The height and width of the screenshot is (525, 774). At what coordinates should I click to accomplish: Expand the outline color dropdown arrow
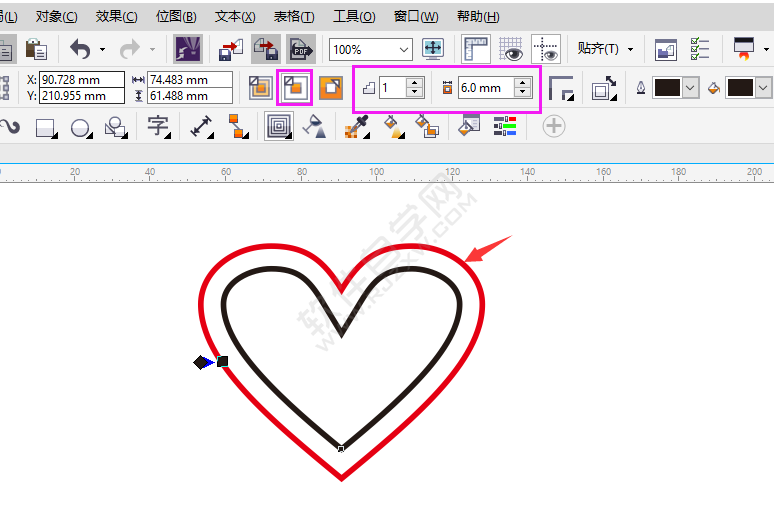691,88
